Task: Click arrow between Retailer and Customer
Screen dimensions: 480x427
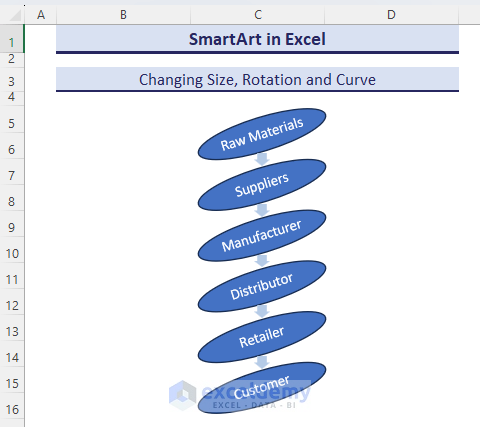Action: [262, 362]
